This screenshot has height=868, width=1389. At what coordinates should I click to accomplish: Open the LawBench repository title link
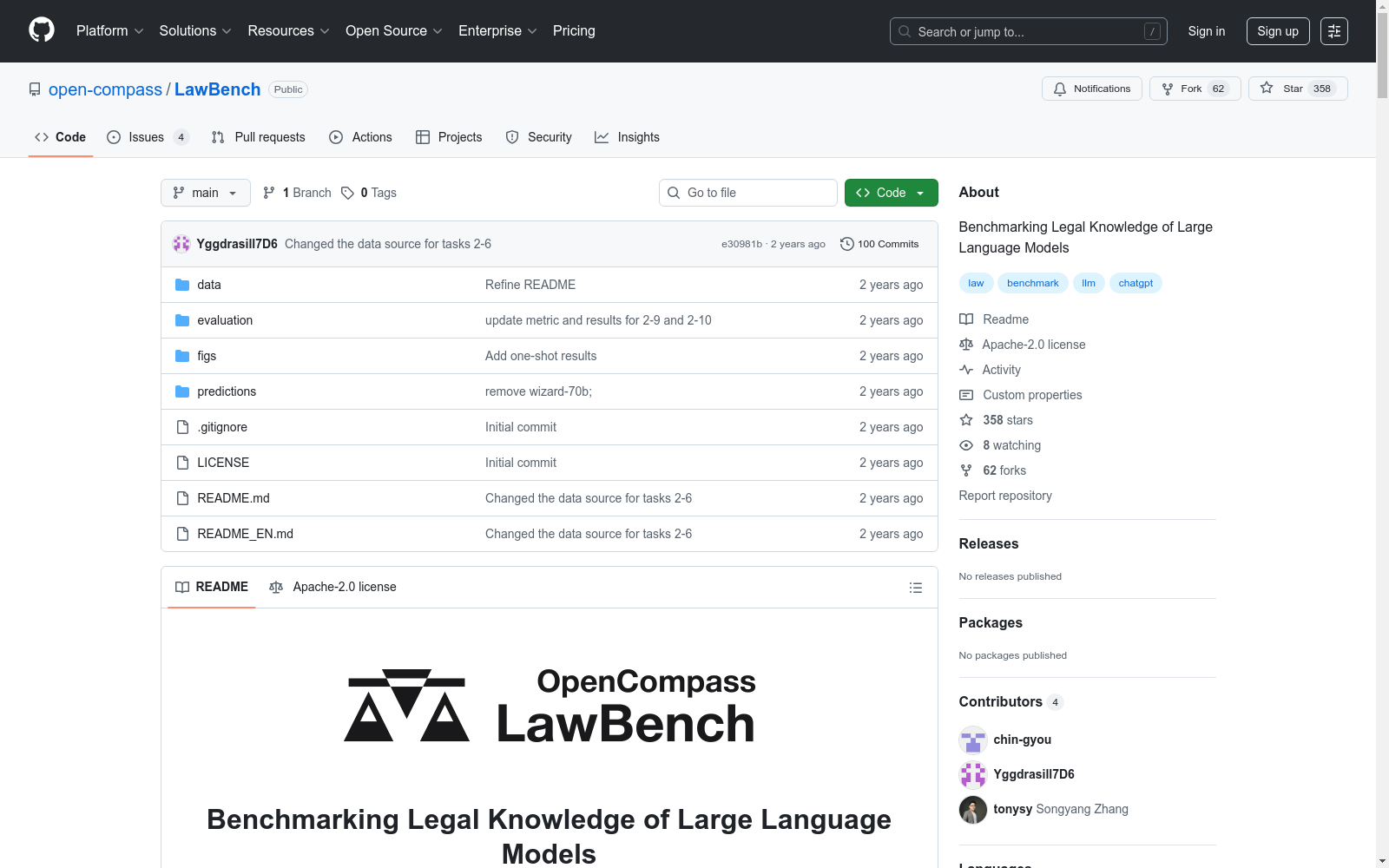click(x=218, y=89)
